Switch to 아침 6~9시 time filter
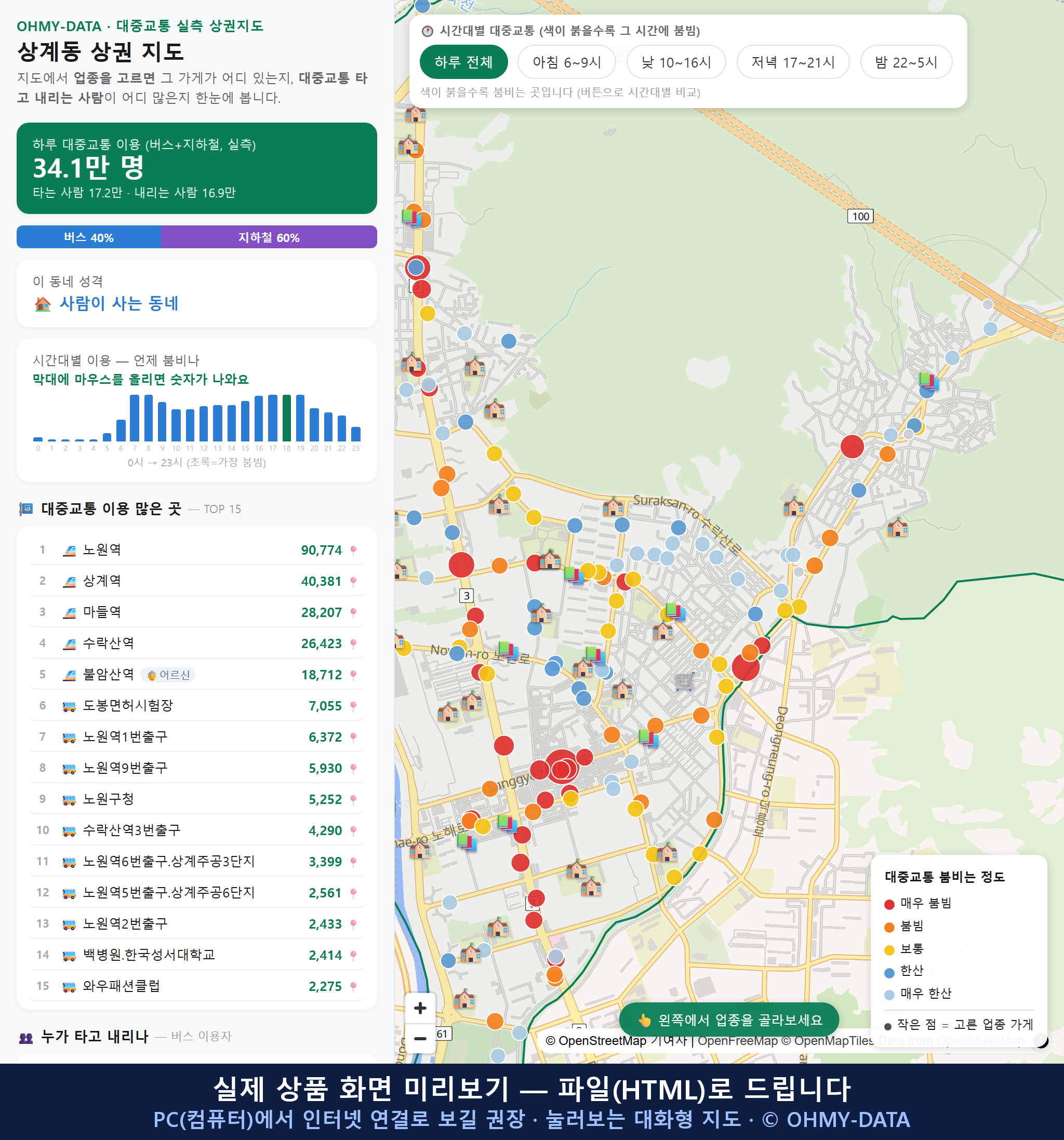 click(x=566, y=62)
